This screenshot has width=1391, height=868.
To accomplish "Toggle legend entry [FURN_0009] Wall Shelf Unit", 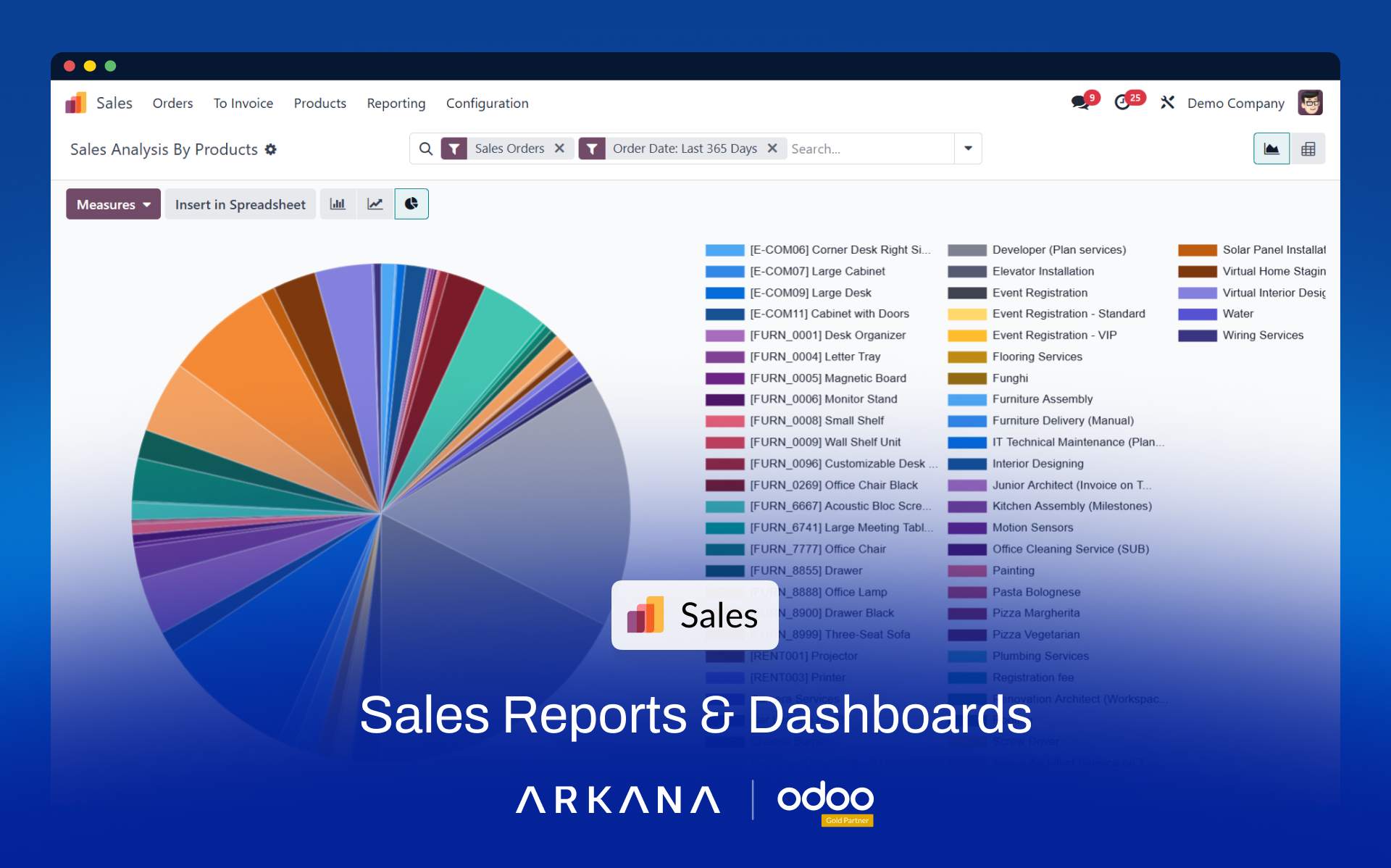I will coord(803,442).
